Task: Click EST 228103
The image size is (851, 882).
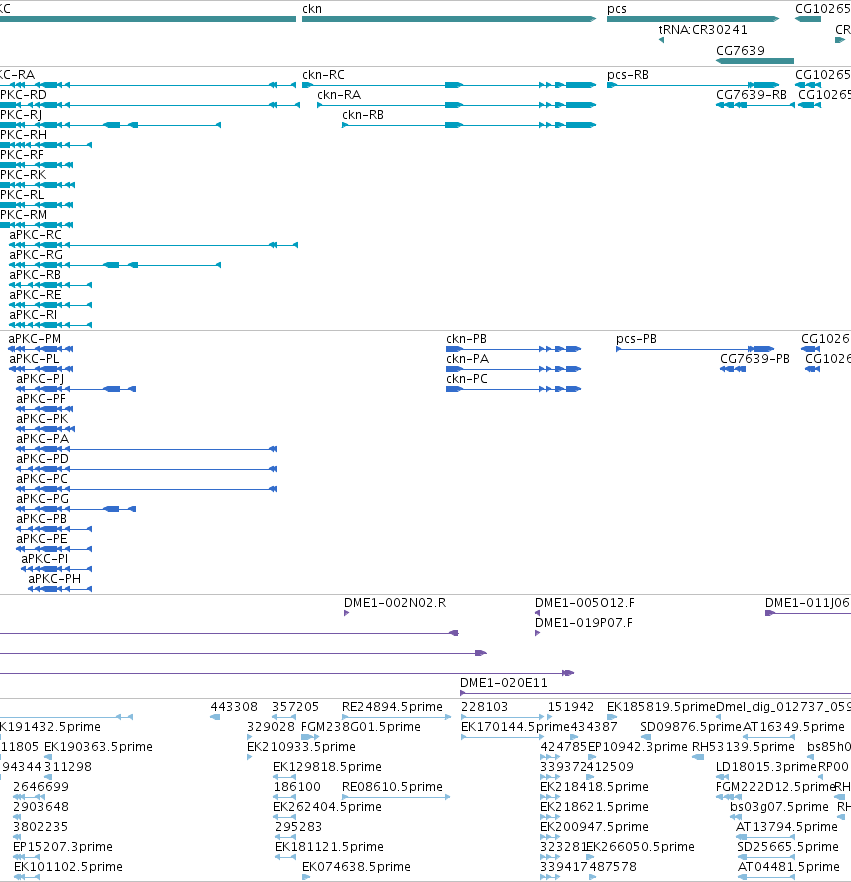Action: (x=503, y=717)
